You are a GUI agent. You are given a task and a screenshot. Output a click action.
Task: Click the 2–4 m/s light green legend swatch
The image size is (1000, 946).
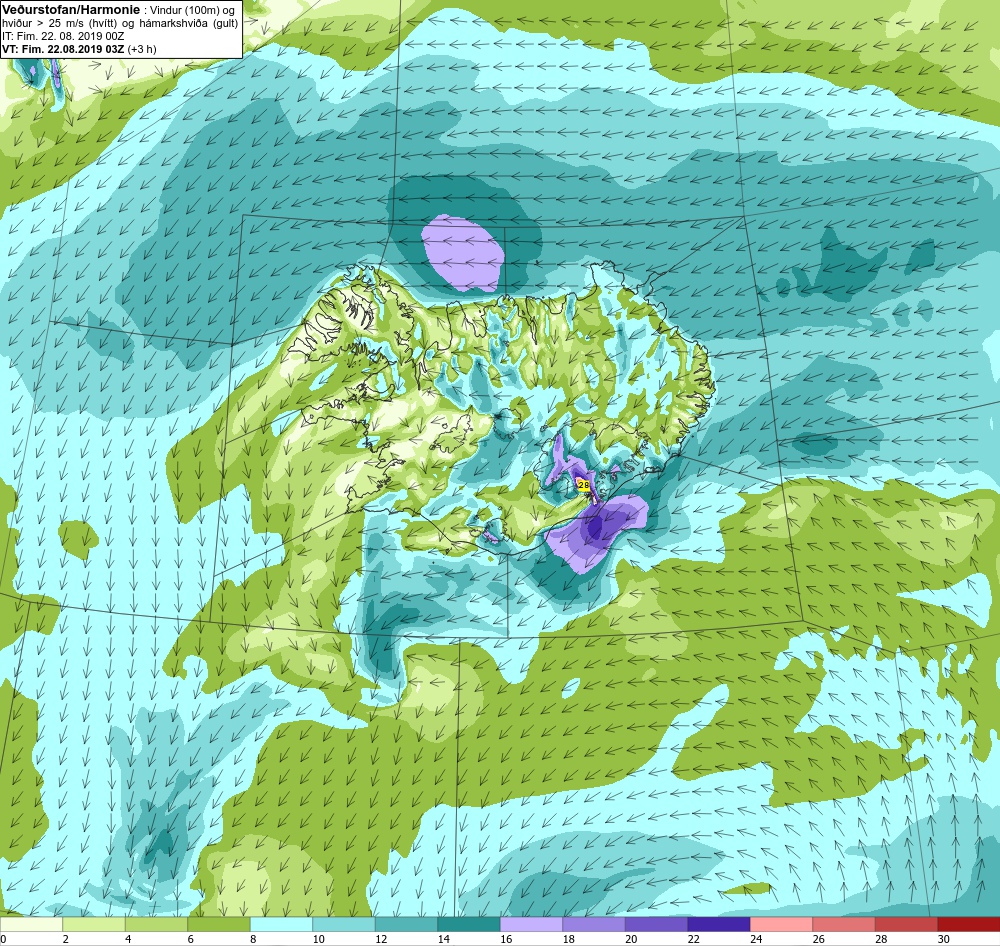(94, 924)
